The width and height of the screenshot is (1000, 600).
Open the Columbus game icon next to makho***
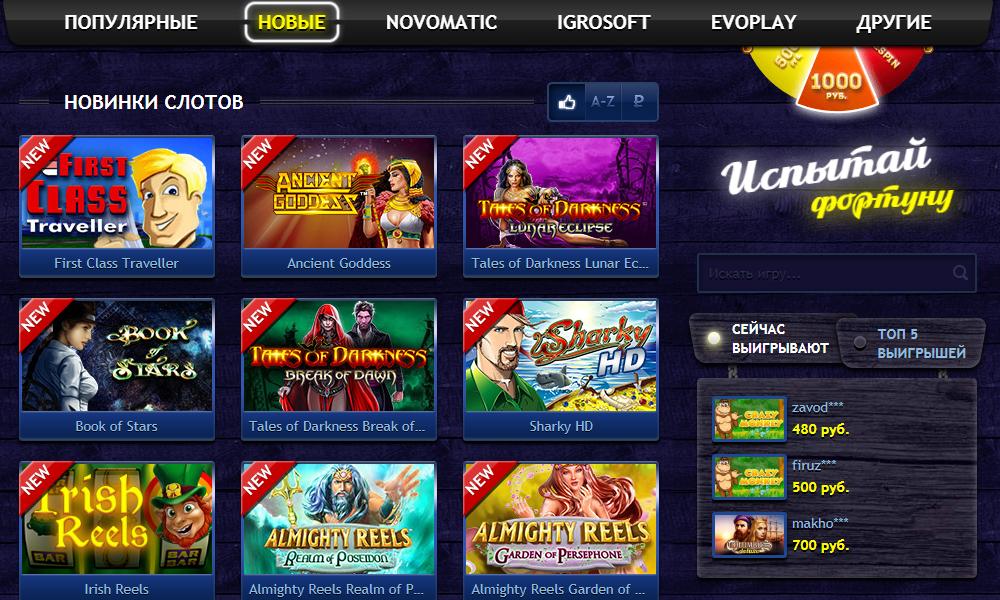(749, 534)
